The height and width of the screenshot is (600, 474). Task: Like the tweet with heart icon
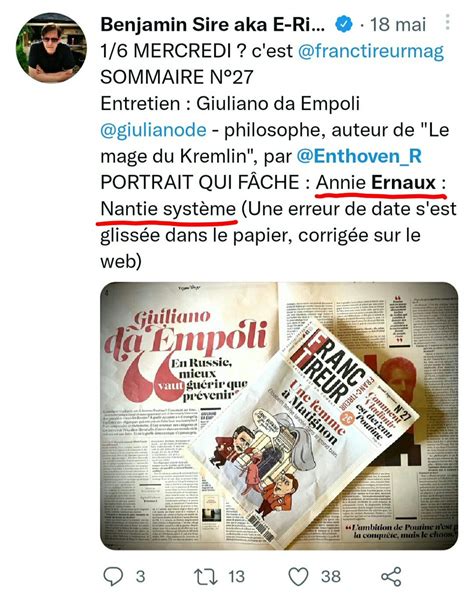298,576
